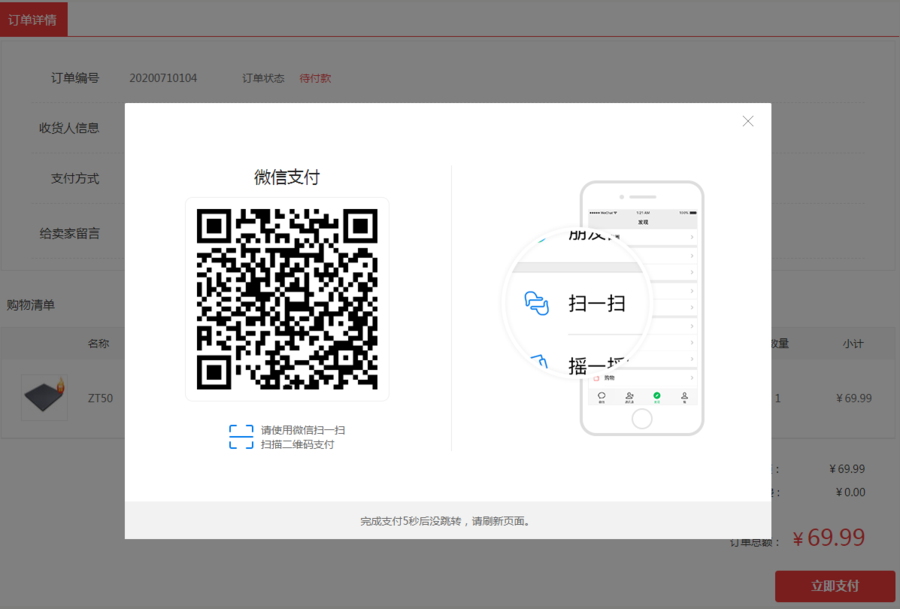900x609 pixels.
Task: Open the 订单详情 tab
Action: pyautogui.click(x=33, y=20)
